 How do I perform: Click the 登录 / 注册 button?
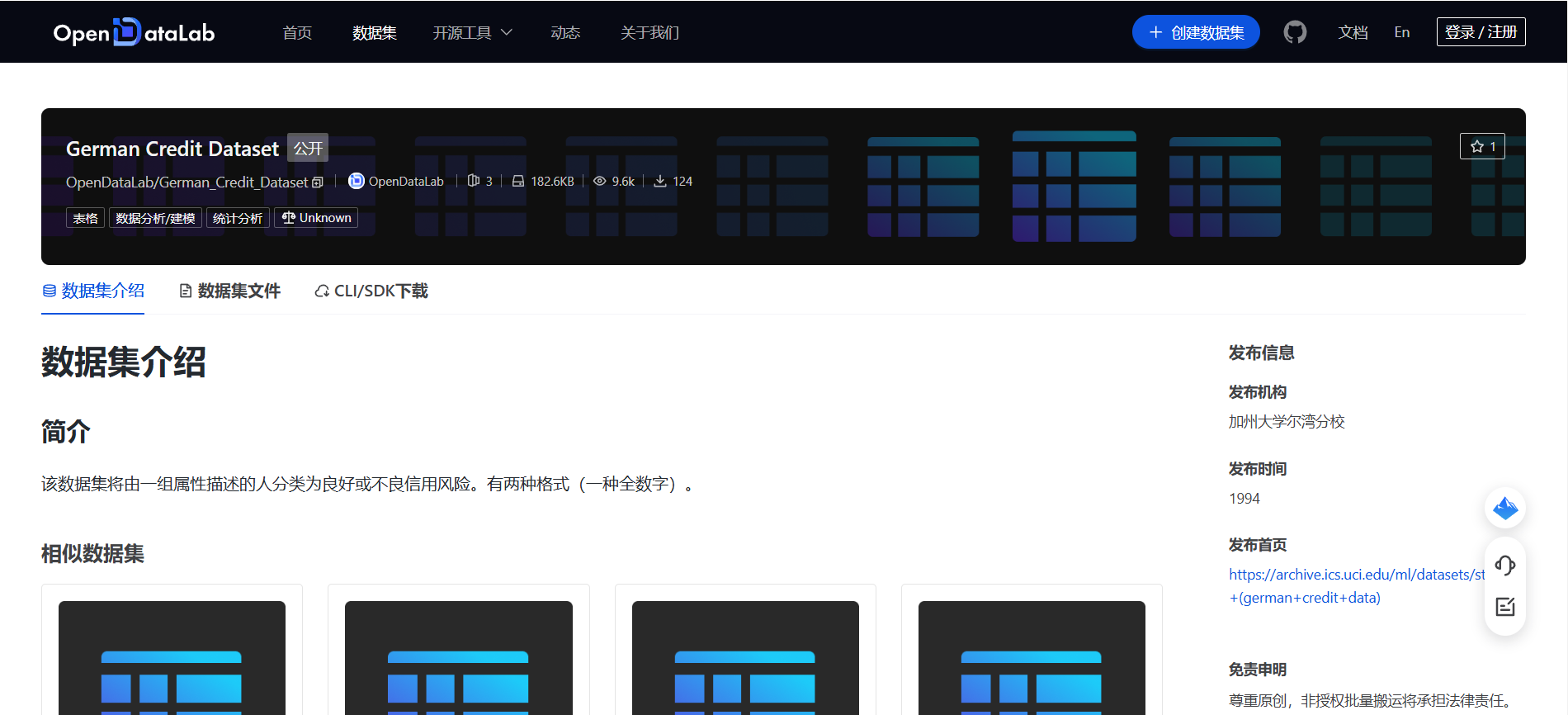pyautogui.click(x=1481, y=32)
